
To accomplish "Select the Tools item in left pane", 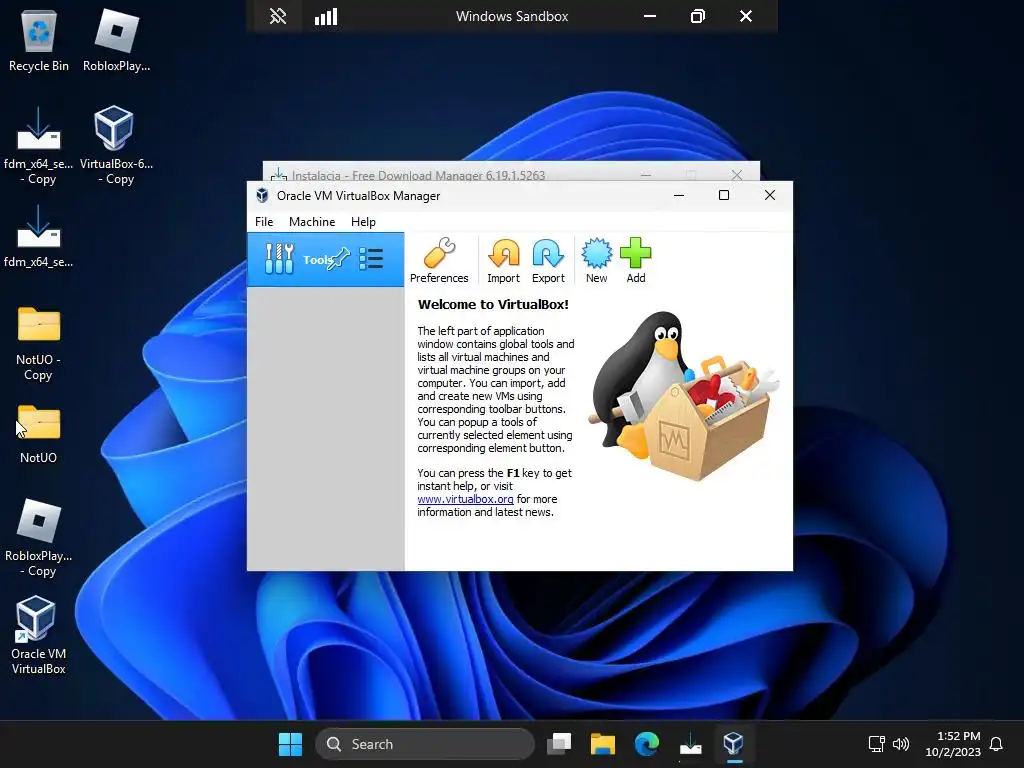I will pos(325,259).
